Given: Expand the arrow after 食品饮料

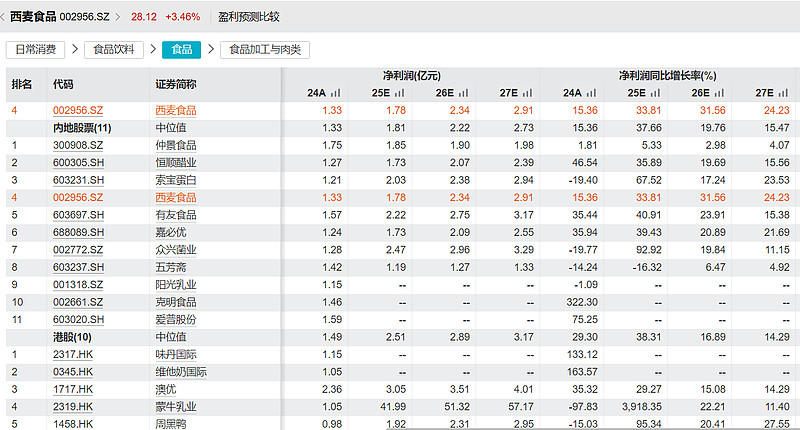Looking at the screenshot, I should [x=153, y=49].
